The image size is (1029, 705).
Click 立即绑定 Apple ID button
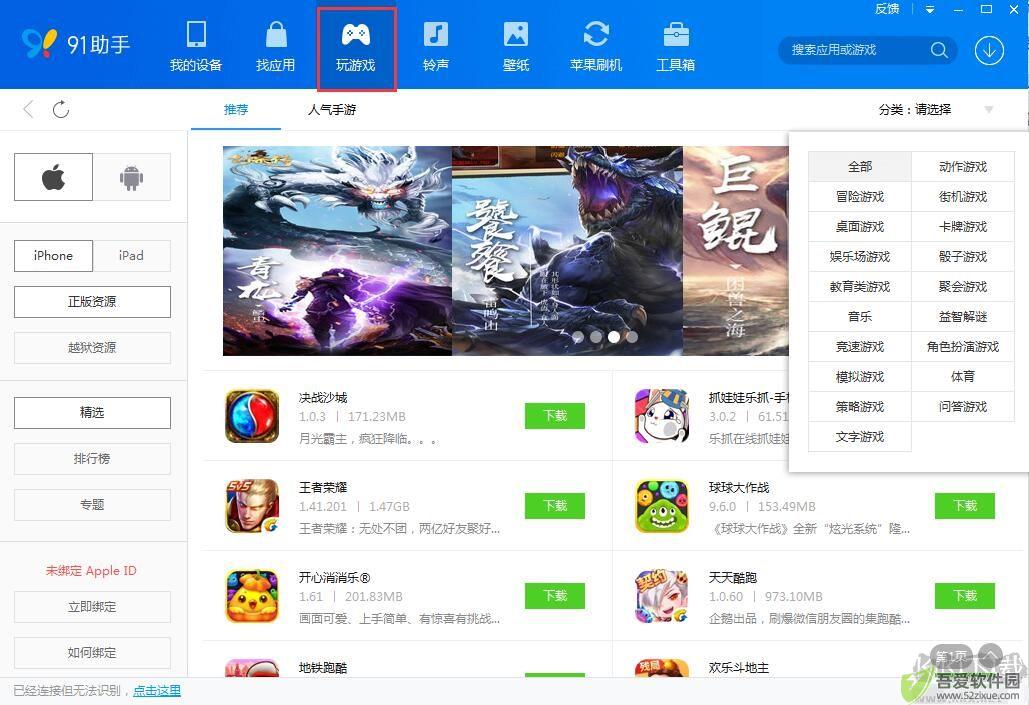(92, 607)
